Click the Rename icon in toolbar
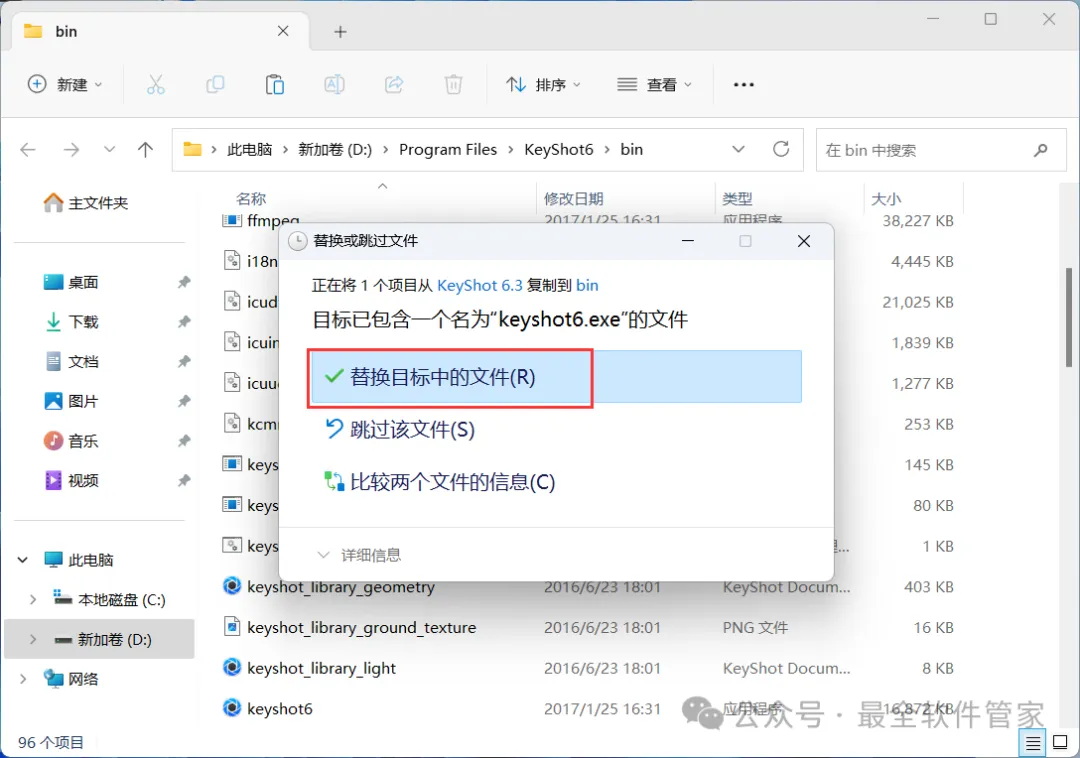The image size is (1080, 758). tap(334, 85)
